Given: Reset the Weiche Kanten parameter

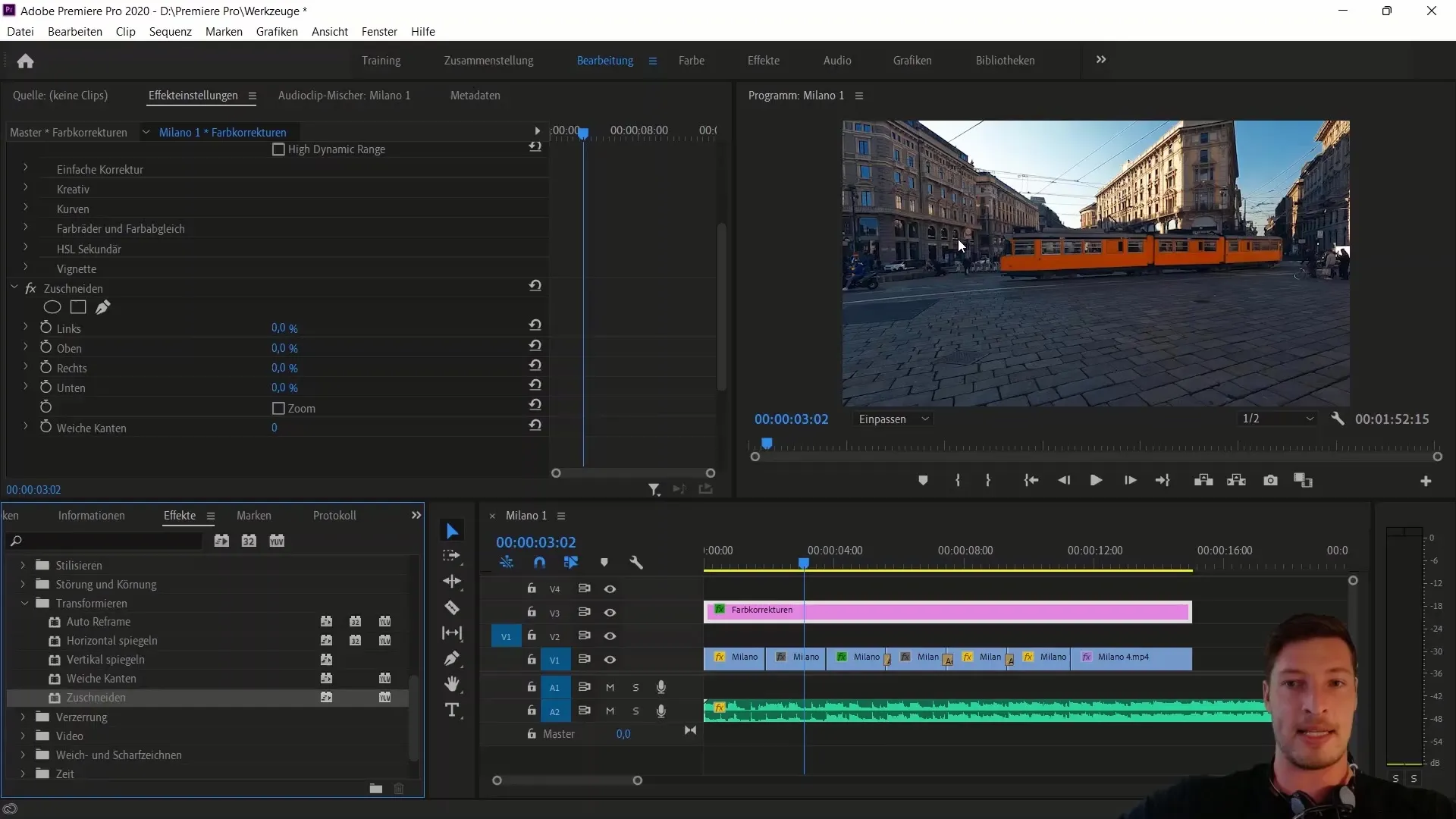Looking at the screenshot, I should (535, 425).
